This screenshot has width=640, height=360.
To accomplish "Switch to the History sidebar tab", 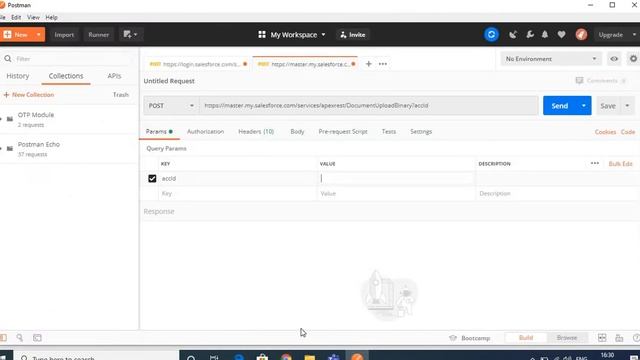I will click(x=18, y=76).
